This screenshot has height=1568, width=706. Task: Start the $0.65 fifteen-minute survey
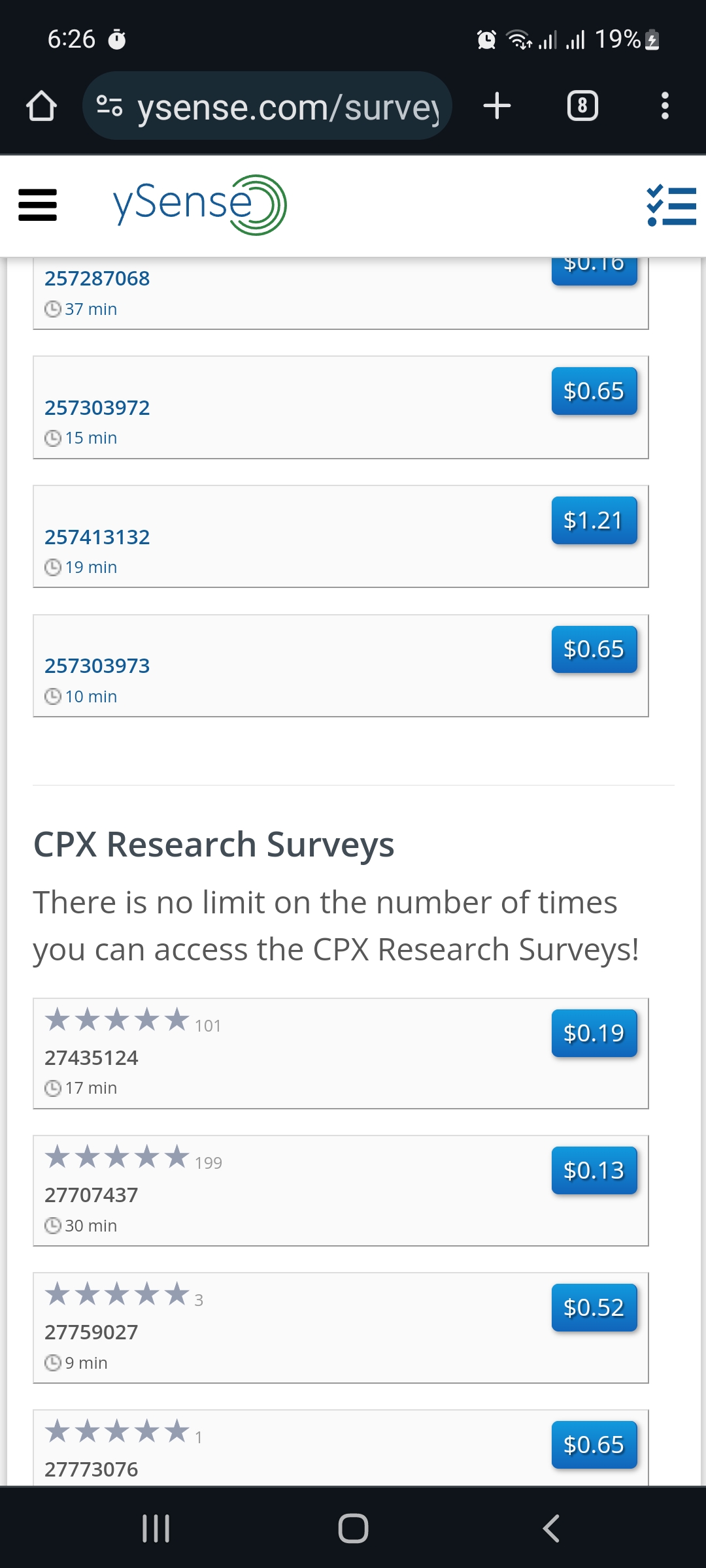coord(594,391)
